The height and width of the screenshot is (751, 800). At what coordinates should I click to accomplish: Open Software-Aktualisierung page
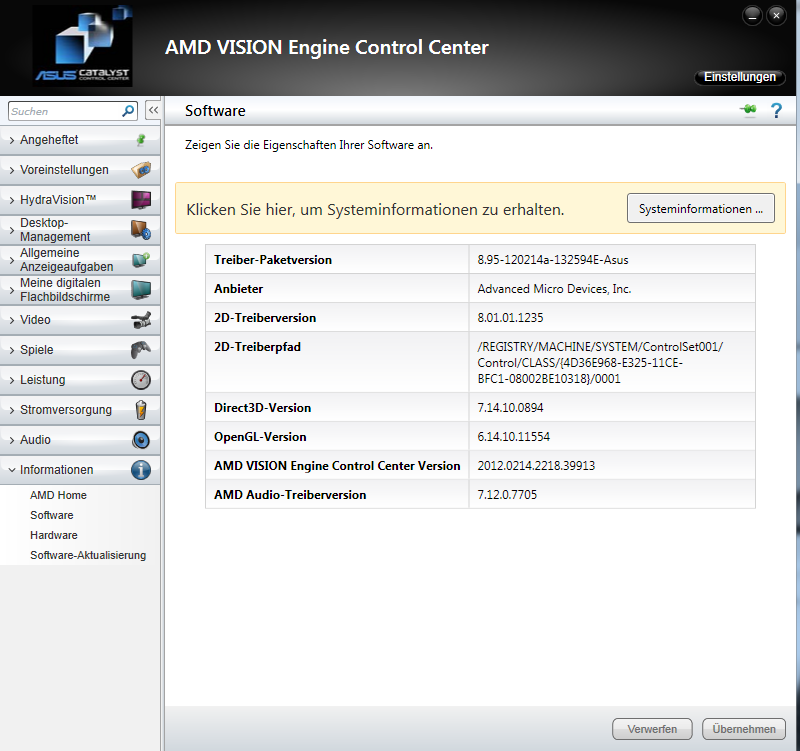(x=88, y=555)
